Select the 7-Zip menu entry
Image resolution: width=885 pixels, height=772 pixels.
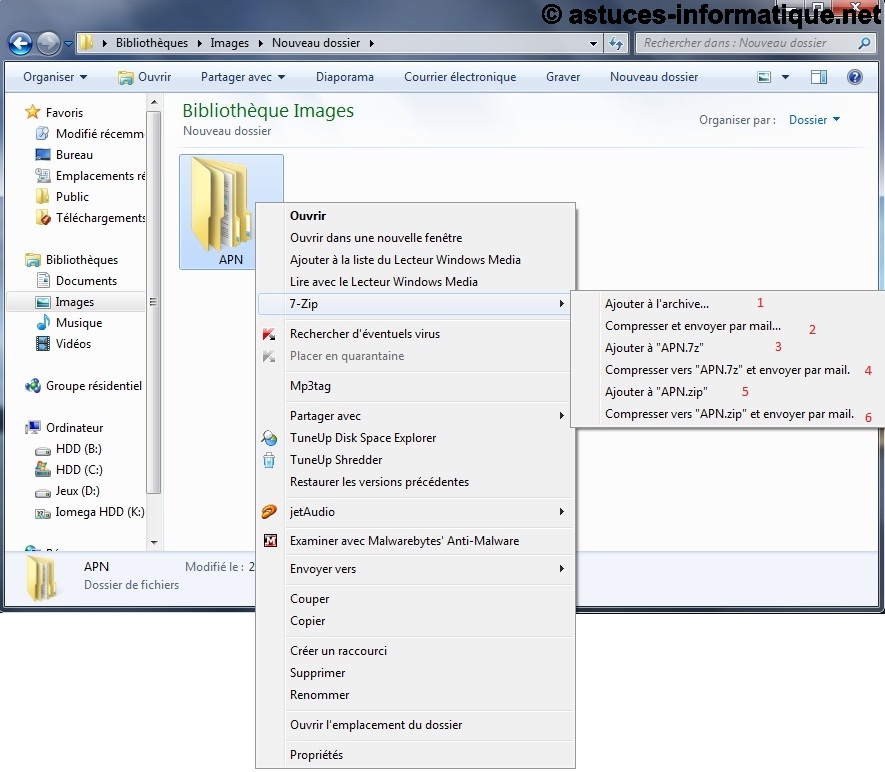[416, 304]
